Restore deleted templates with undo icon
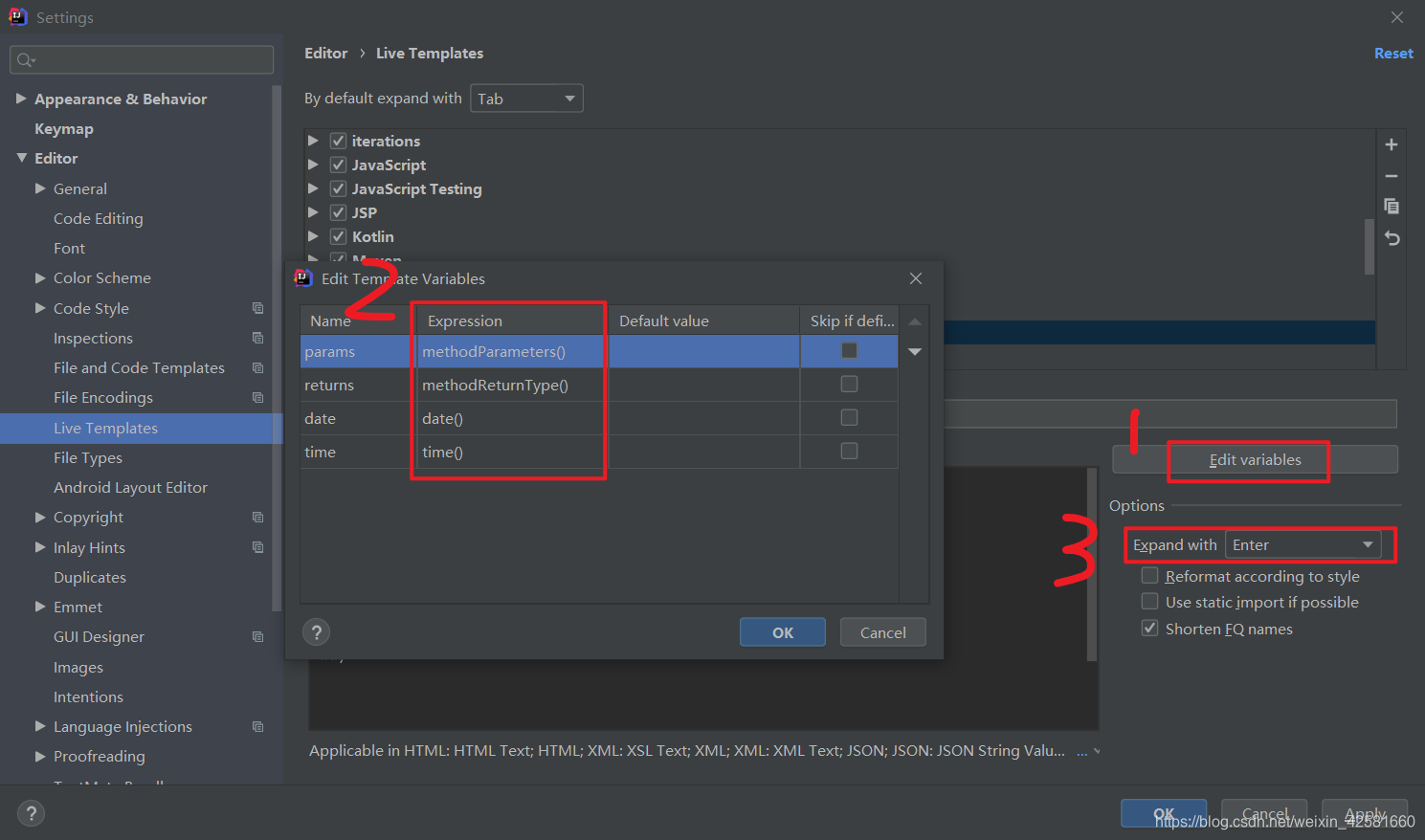The height and width of the screenshot is (840, 1425). point(1392,238)
